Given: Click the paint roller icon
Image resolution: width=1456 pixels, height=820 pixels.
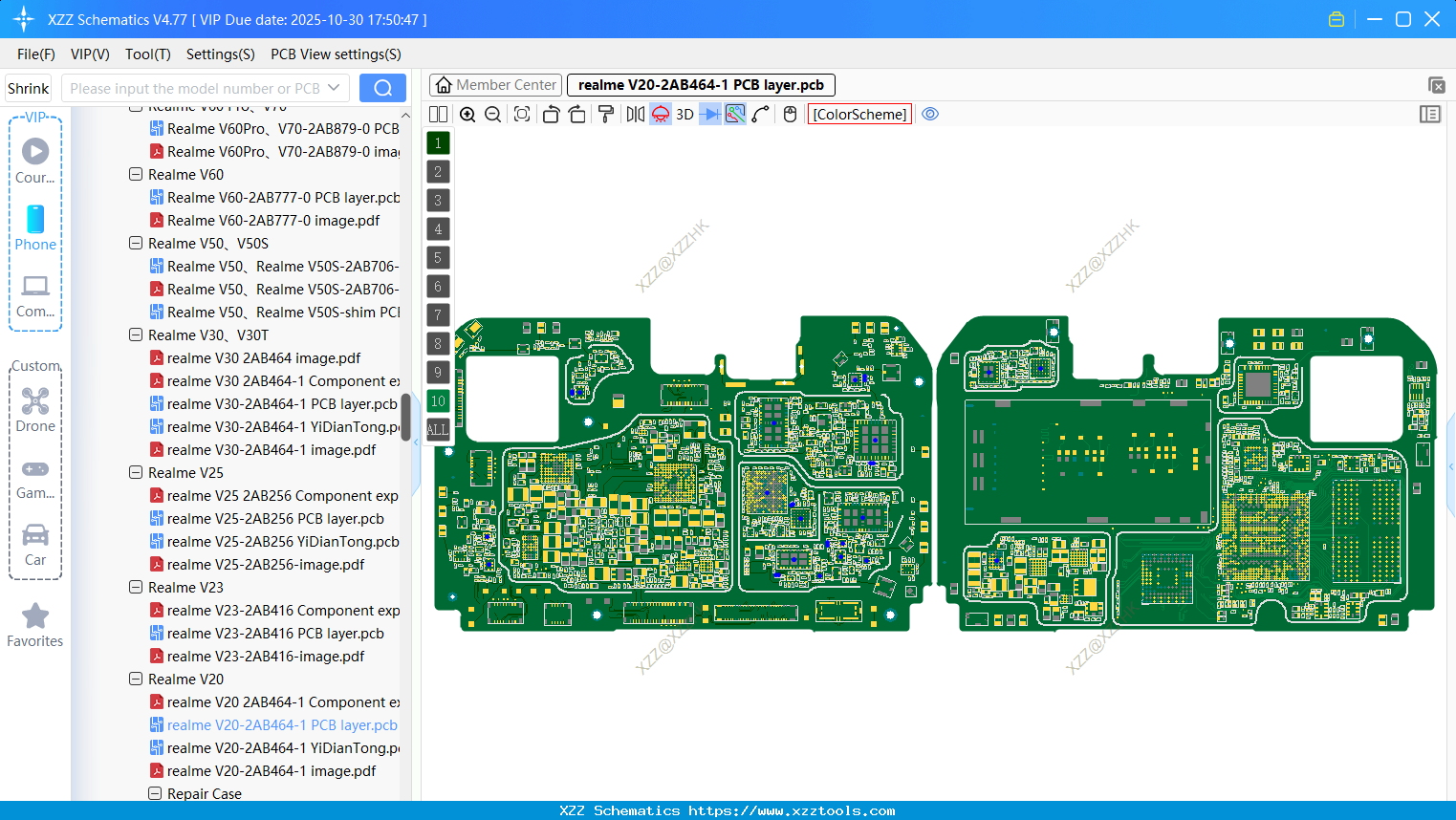Looking at the screenshot, I should (605, 115).
